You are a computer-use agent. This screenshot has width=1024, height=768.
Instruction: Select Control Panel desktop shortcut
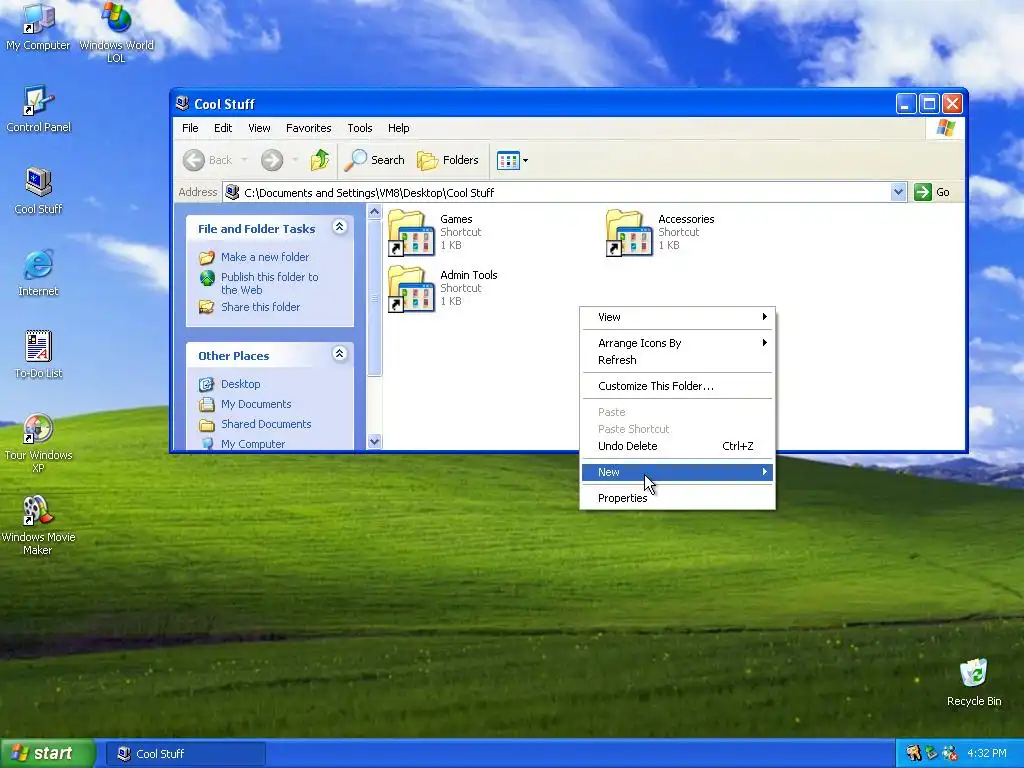point(38,108)
